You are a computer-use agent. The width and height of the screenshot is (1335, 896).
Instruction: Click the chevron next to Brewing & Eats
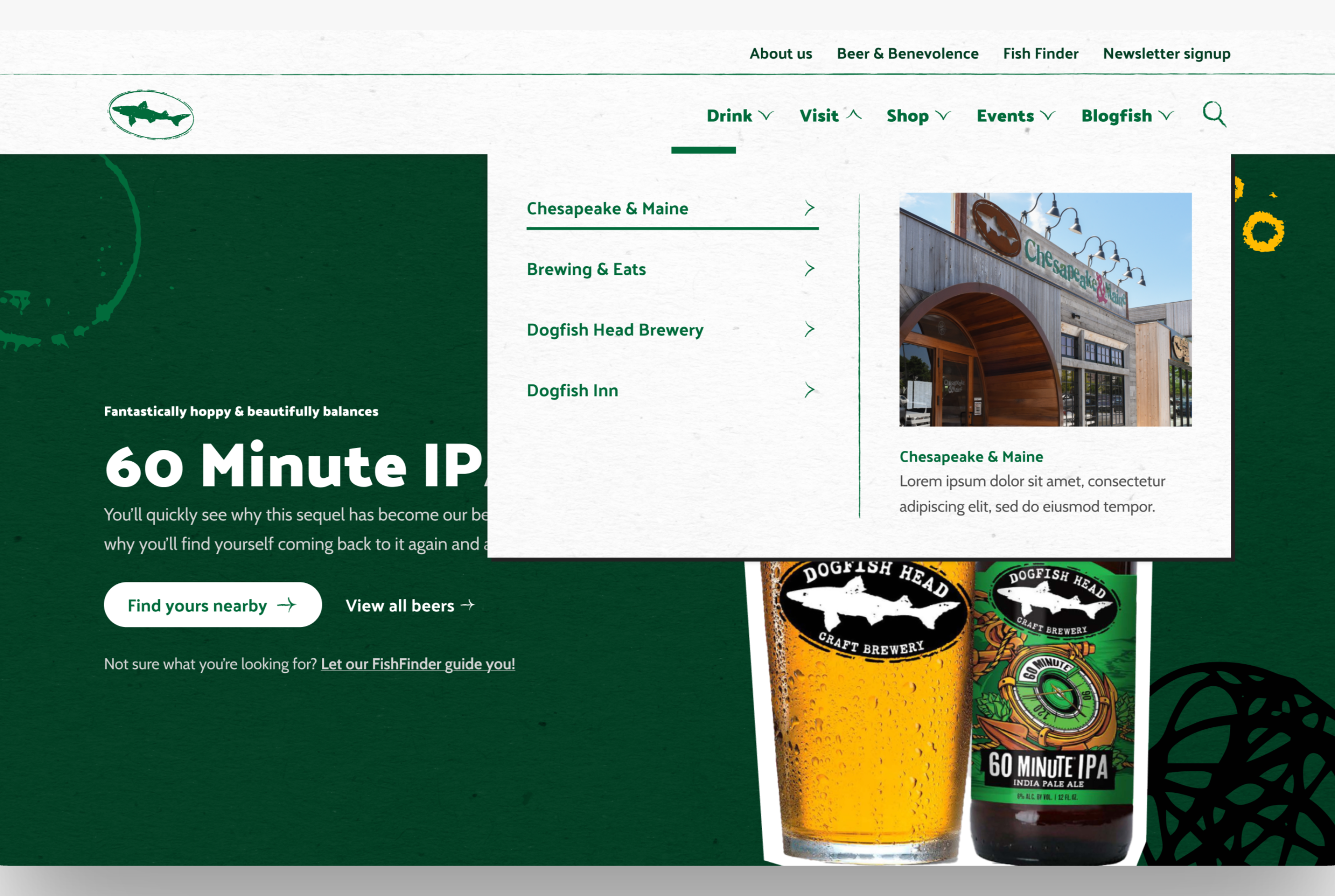pos(809,269)
